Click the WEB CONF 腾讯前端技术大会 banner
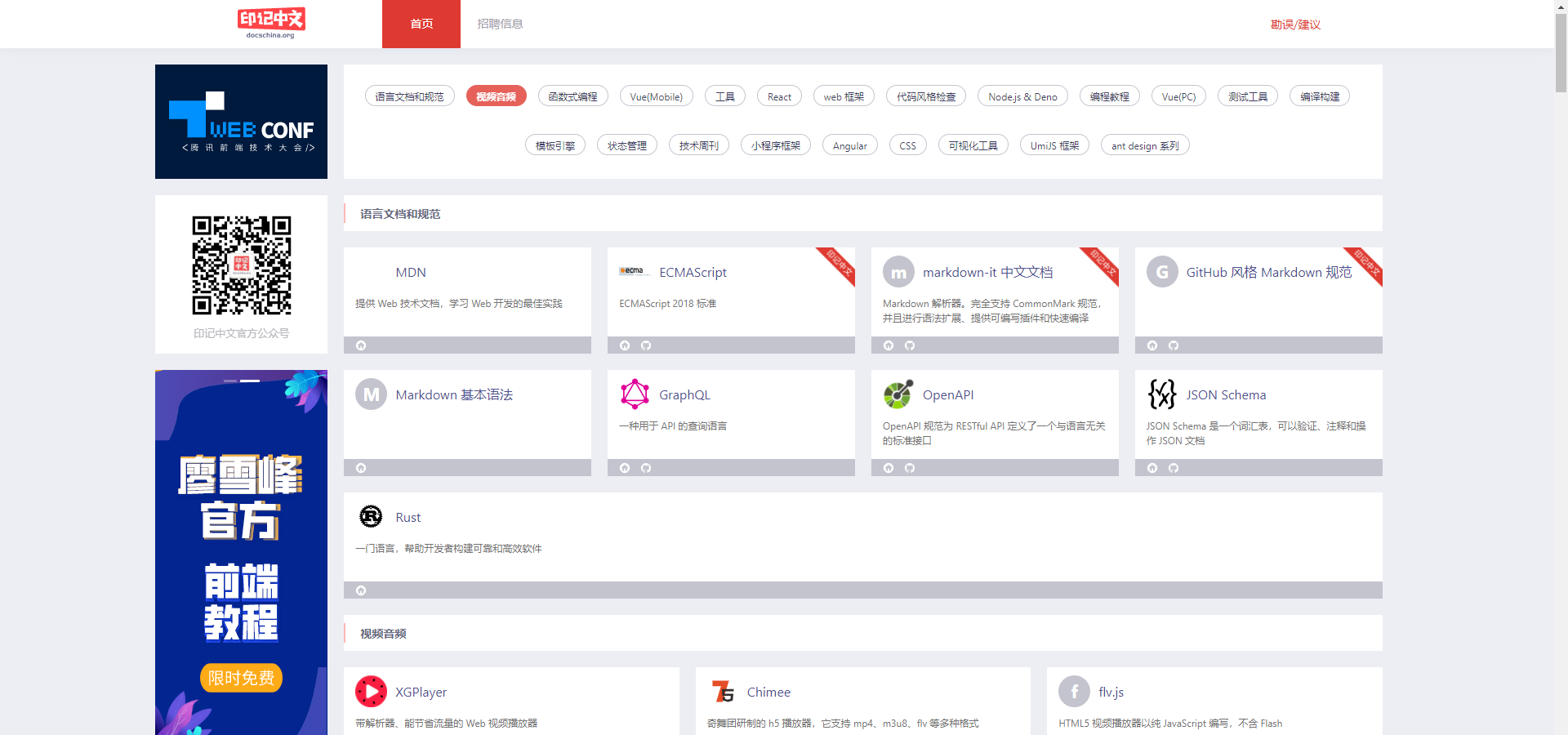Viewport: 1568px width, 735px height. [241, 122]
